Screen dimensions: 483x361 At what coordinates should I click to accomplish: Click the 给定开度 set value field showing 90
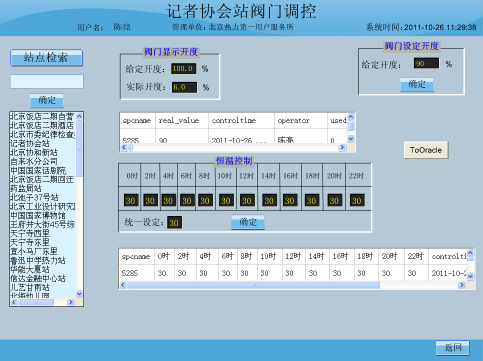point(426,63)
